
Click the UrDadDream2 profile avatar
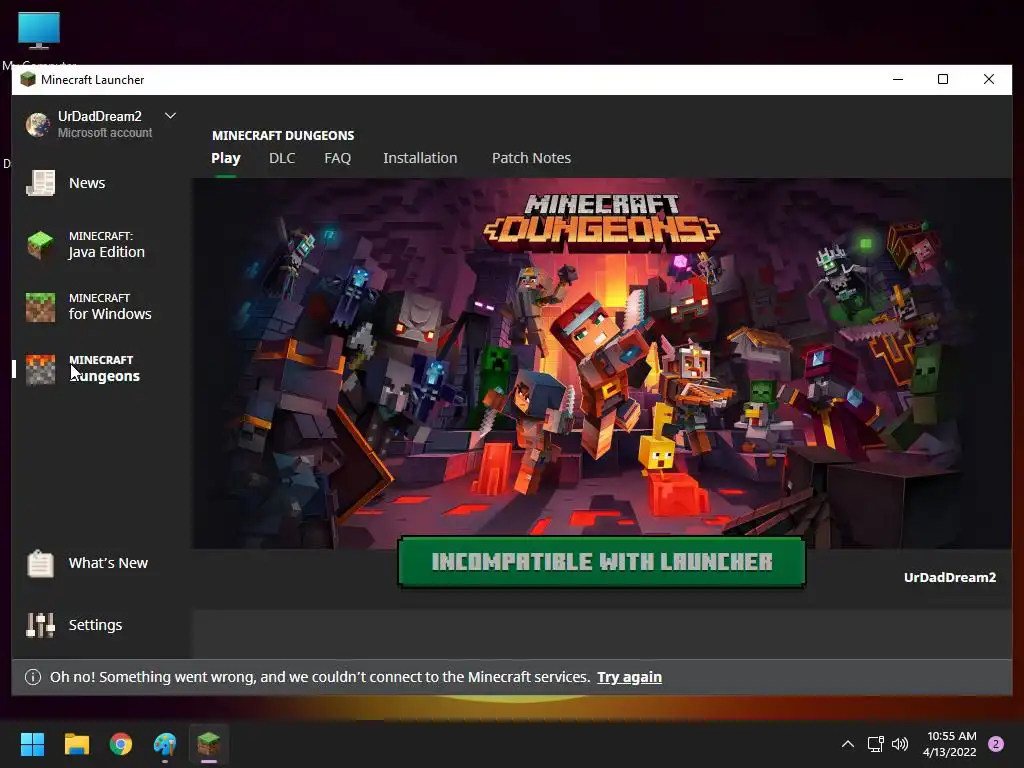click(38, 124)
